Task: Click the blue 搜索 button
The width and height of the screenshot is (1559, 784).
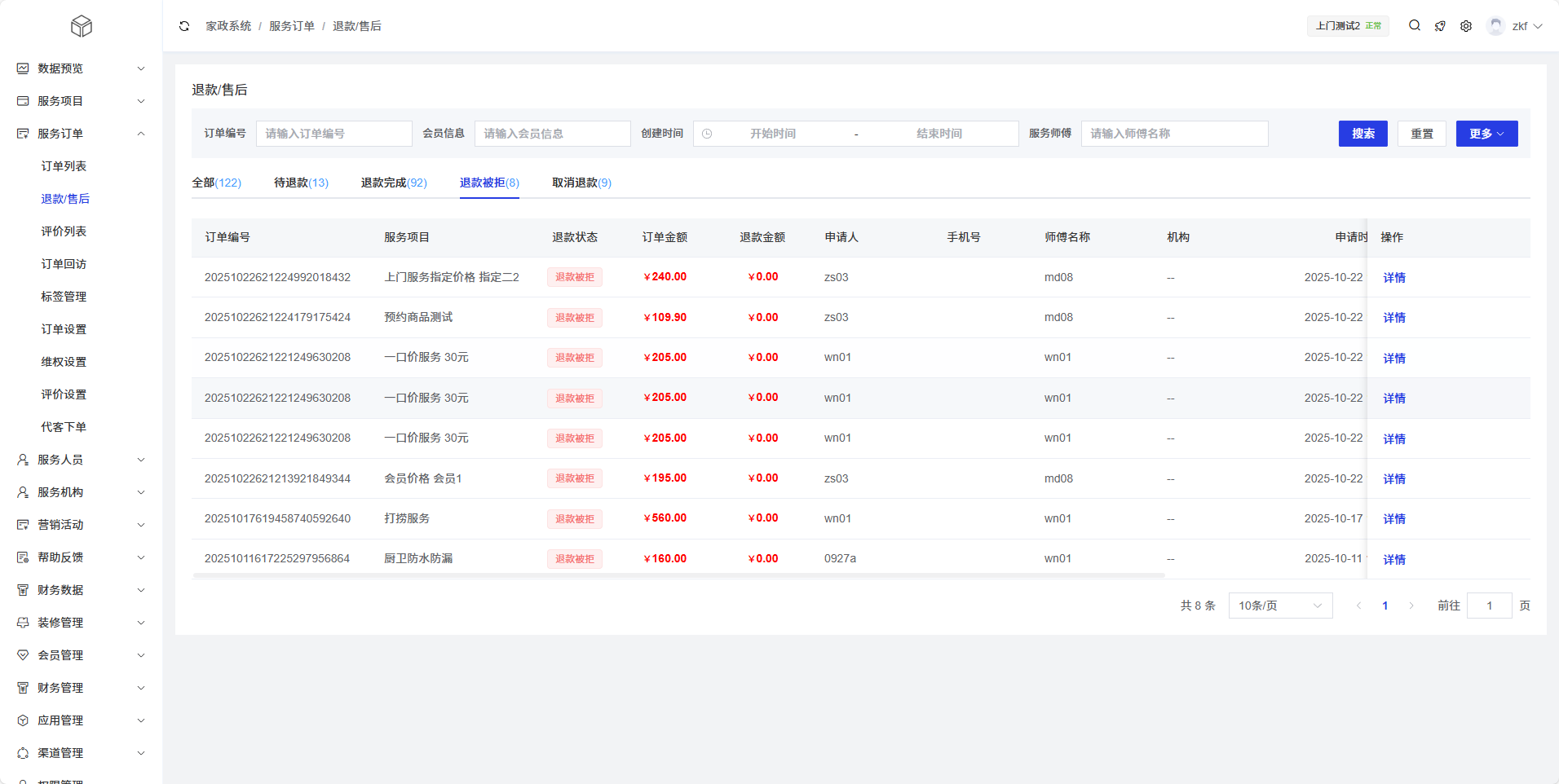Action: pos(1362,134)
